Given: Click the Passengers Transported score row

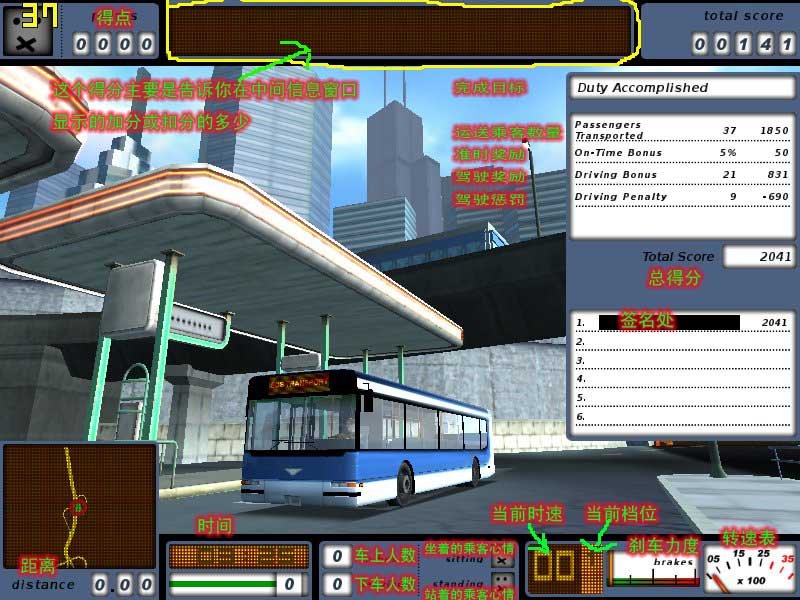Looking at the screenshot, I should [x=681, y=130].
